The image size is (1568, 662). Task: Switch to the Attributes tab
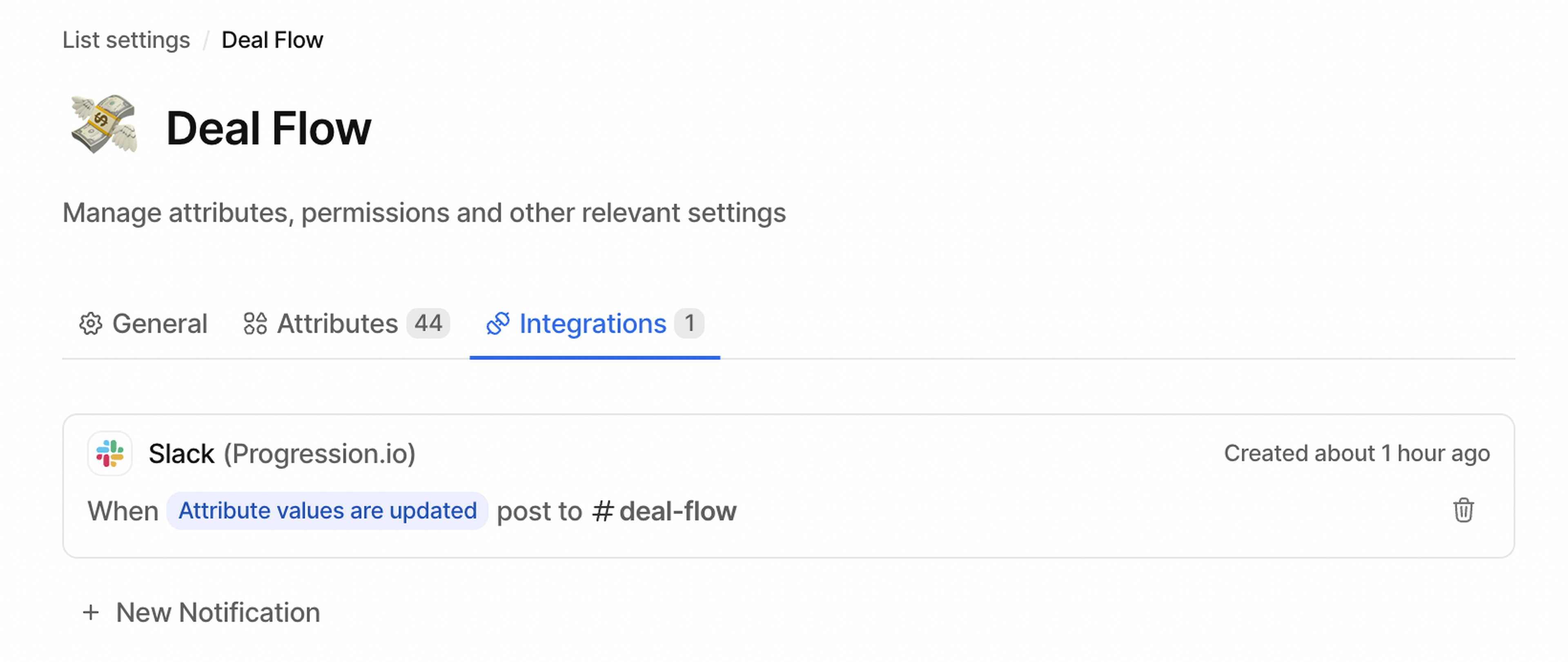point(337,324)
